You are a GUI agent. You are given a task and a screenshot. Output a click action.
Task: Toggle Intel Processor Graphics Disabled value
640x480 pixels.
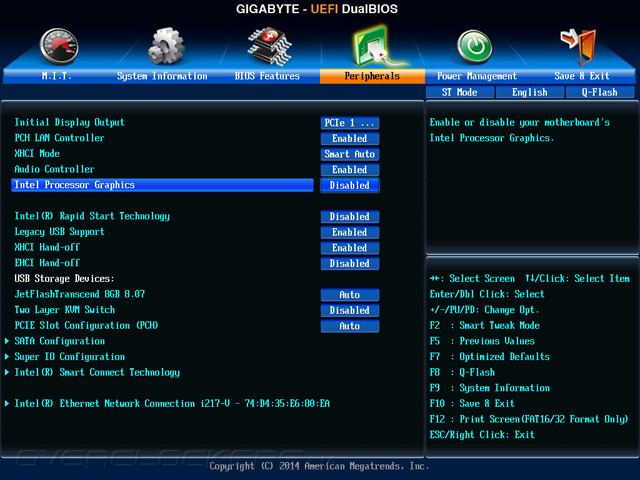pyautogui.click(x=350, y=185)
